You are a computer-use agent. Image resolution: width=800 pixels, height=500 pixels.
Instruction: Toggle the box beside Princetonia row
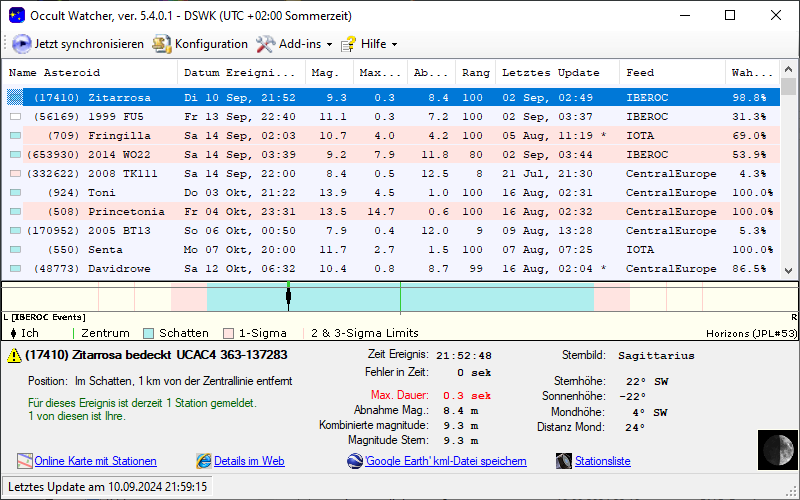(x=14, y=212)
